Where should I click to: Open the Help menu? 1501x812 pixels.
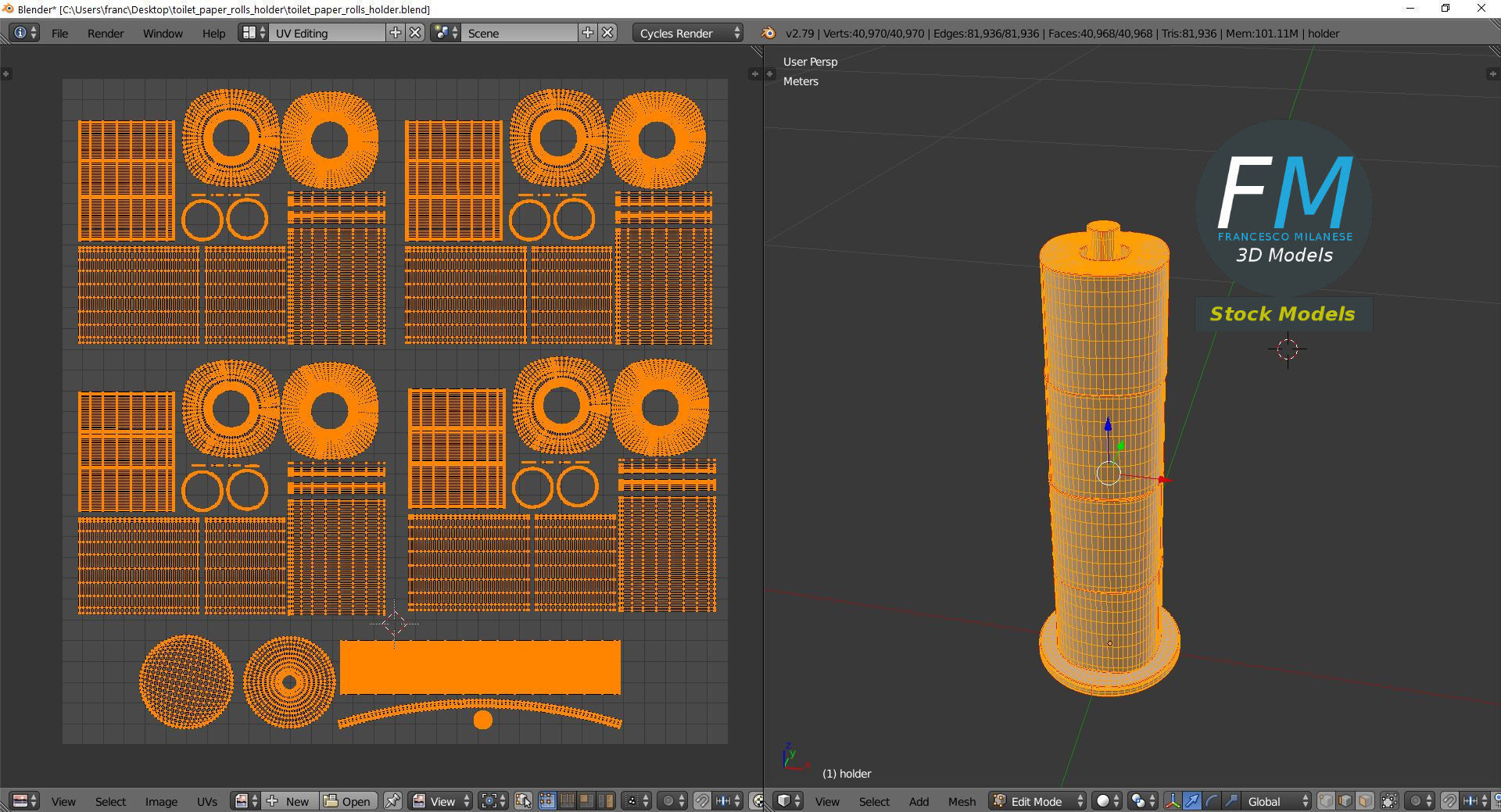(x=213, y=34)
